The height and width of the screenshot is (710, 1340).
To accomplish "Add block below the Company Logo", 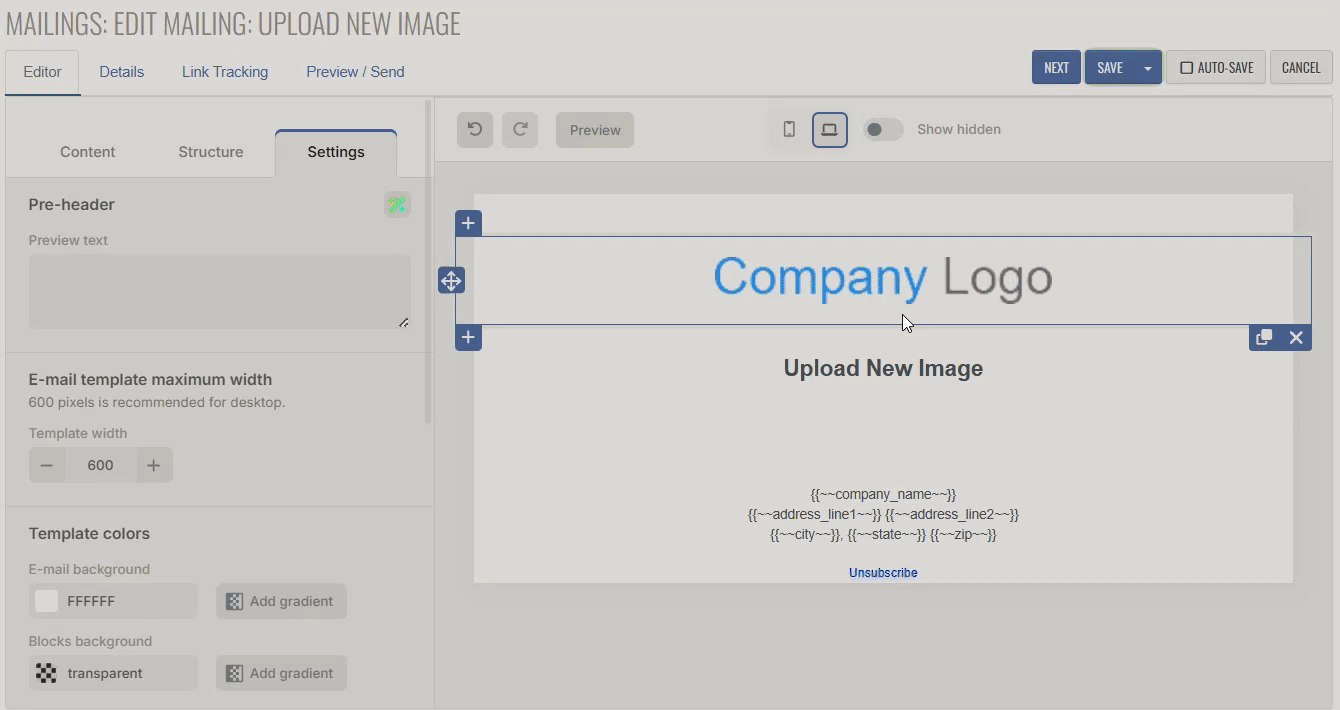I will click(x=468, y=338).
